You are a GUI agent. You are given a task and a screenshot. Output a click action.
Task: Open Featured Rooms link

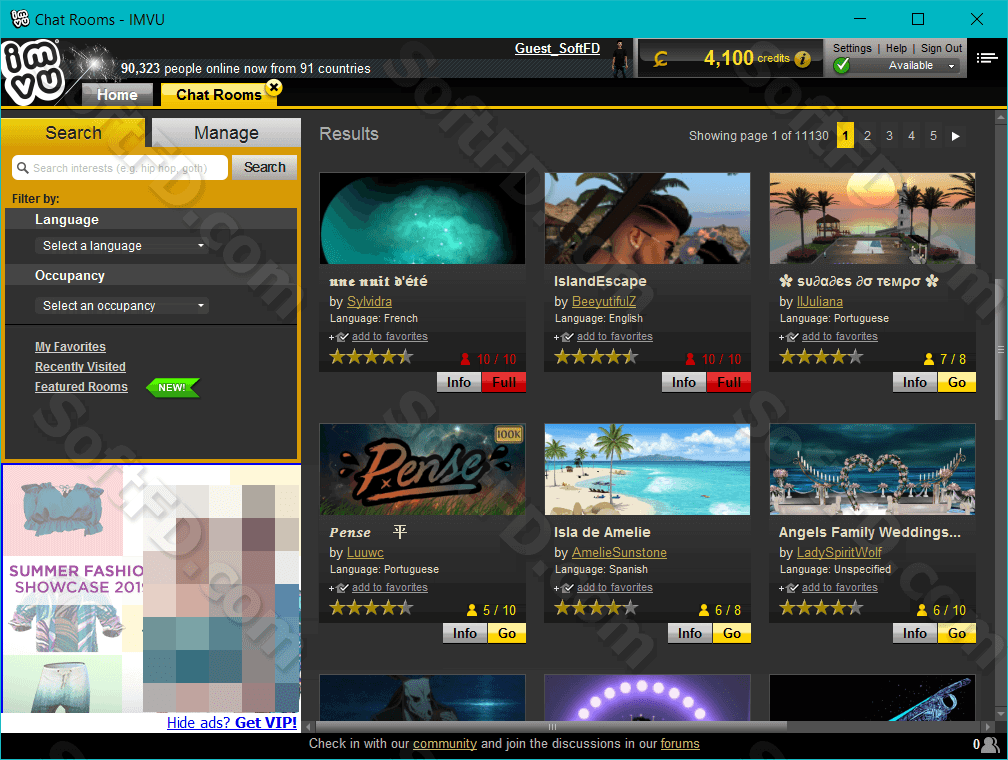[81, 387]
